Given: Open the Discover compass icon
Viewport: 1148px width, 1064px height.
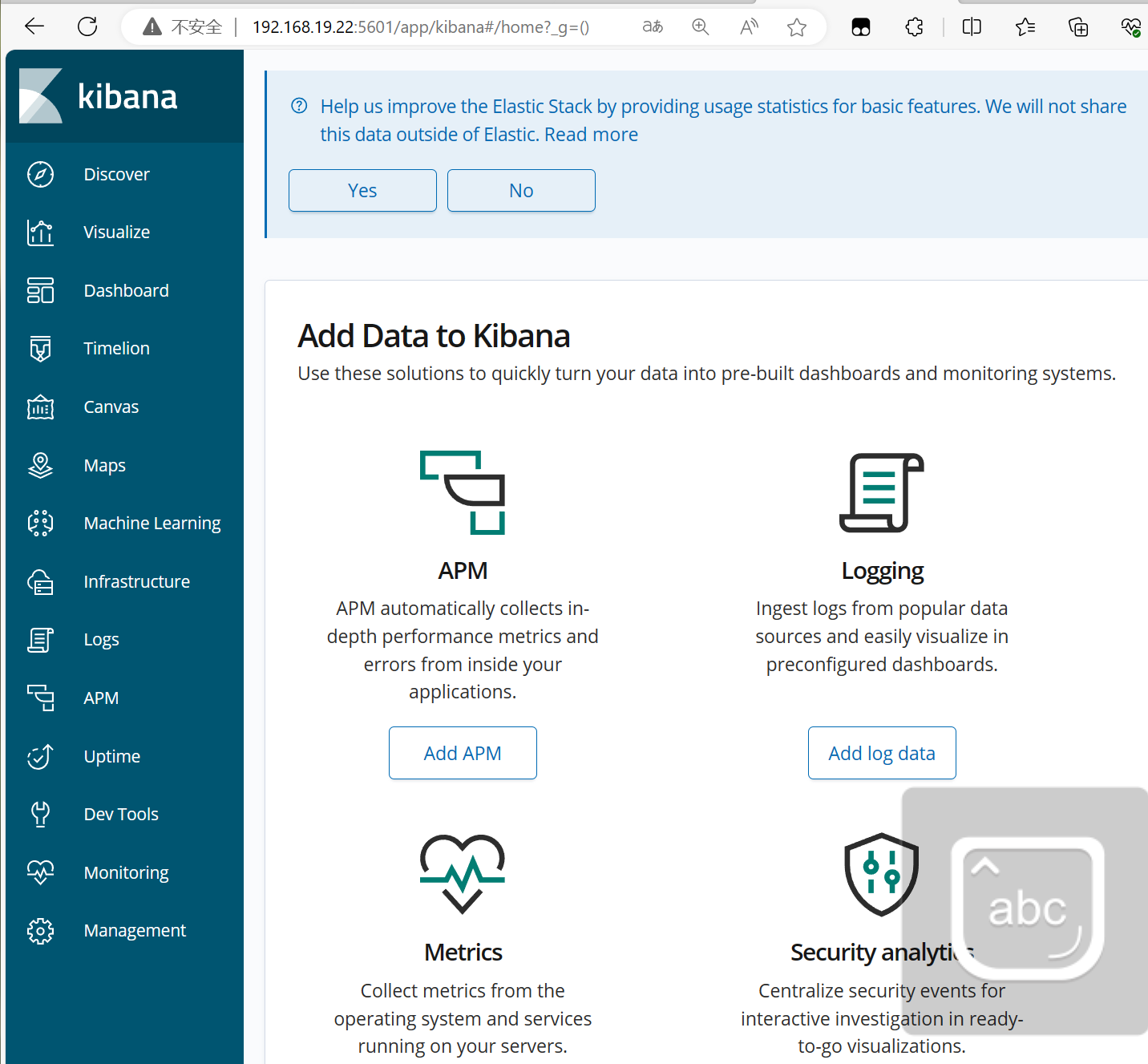Looking at the screenshot, I should [40, 174].
